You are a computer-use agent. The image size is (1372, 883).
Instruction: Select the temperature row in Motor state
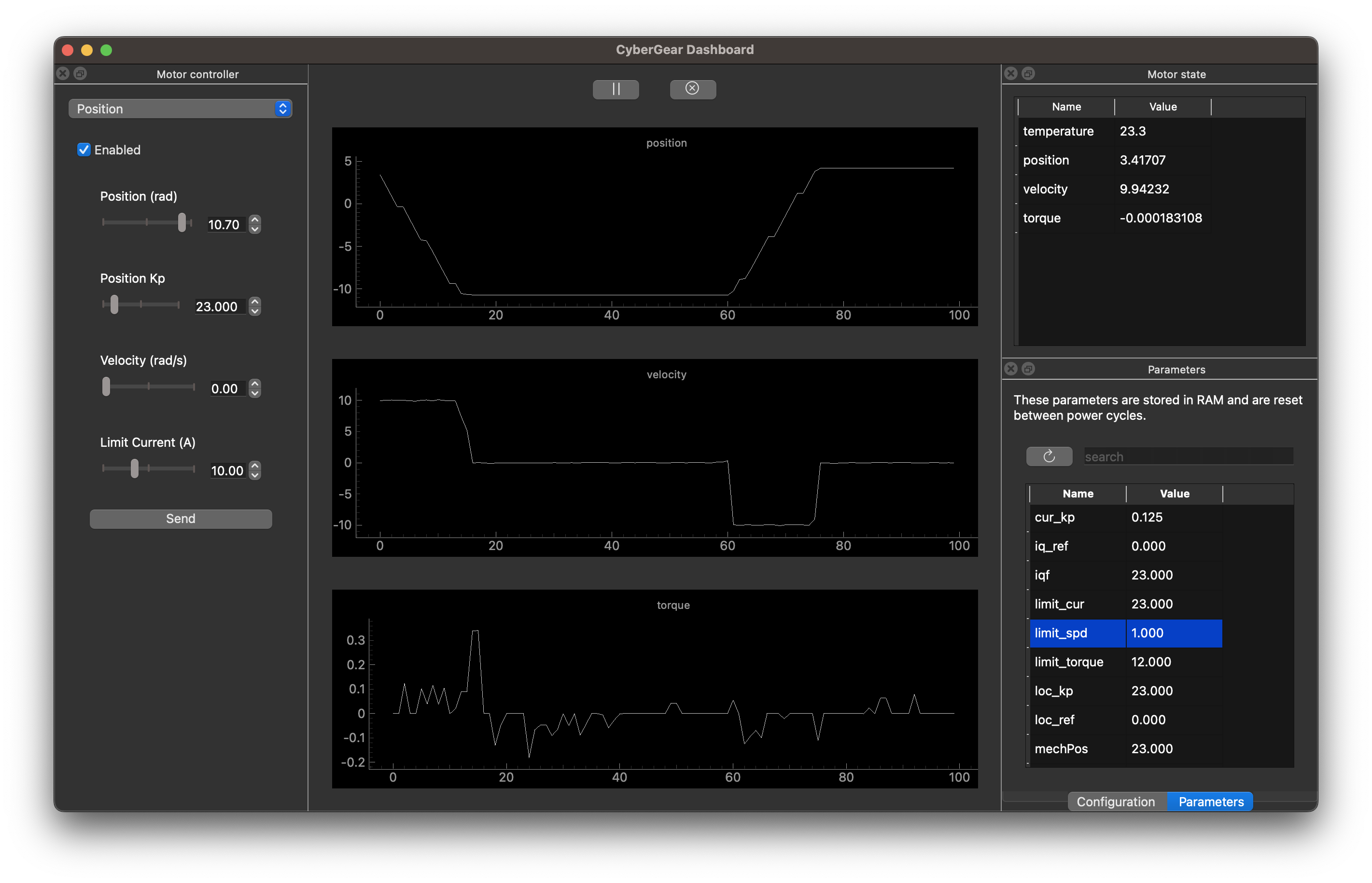[x=1114, y=131]
